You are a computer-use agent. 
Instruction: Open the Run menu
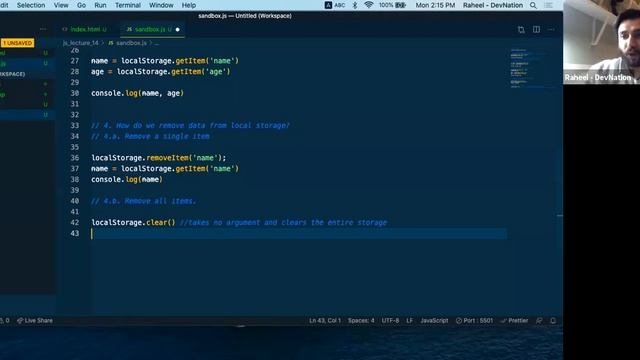pyautogui.click(x=100, y=5)
